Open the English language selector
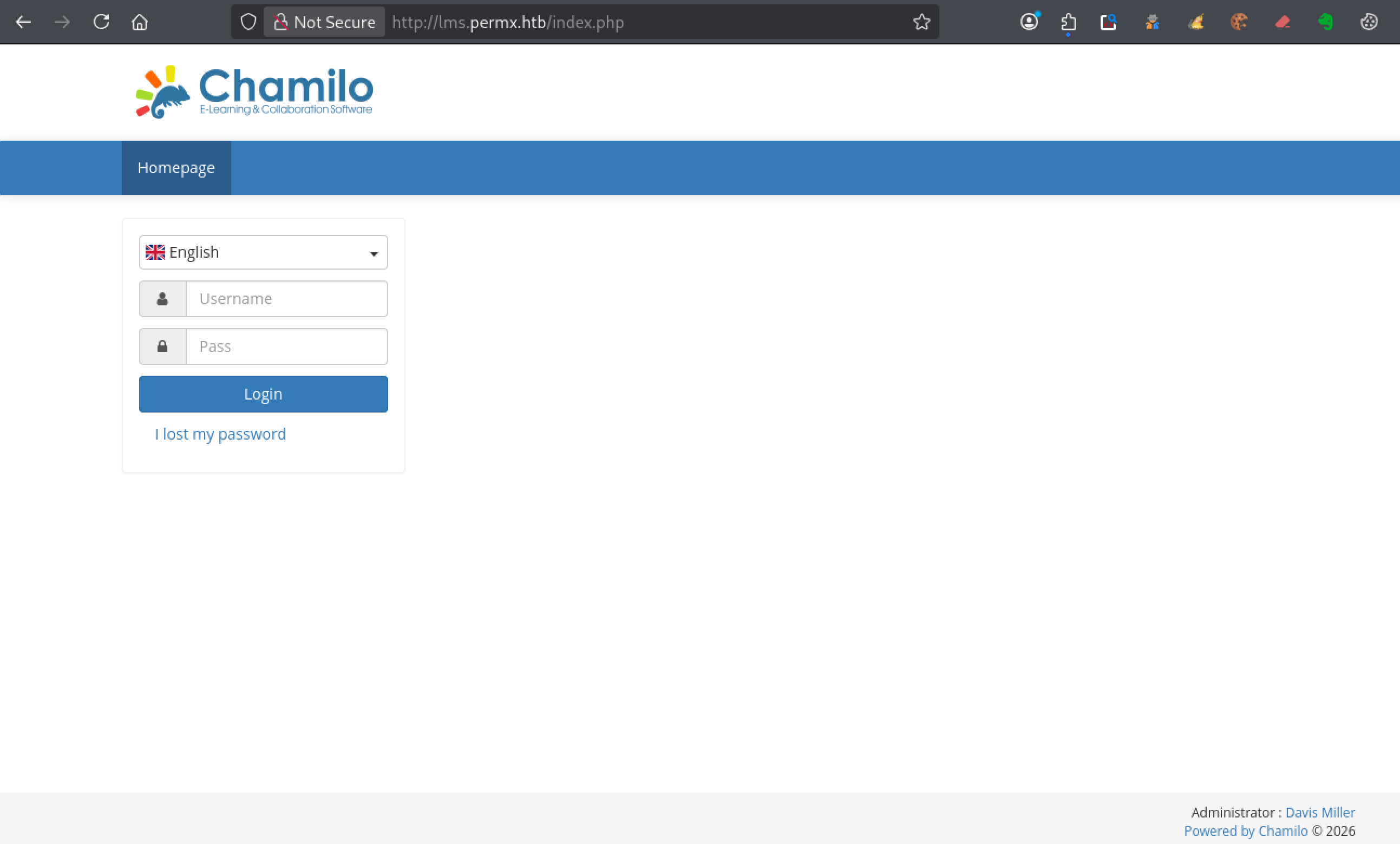This screenshot has width=1400, height=844. [263, 252]
